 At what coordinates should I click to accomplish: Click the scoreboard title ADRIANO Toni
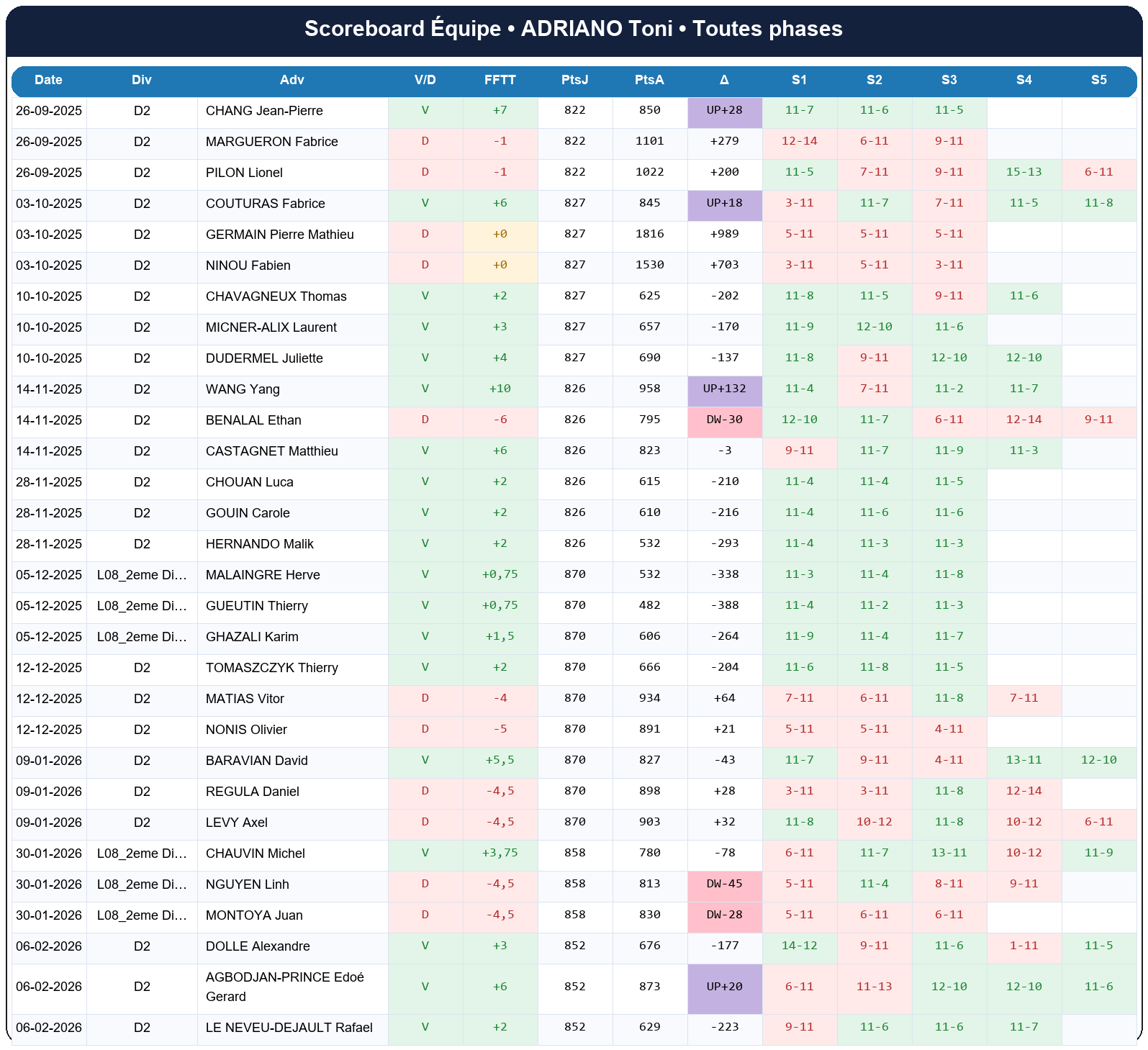(574, 29)
